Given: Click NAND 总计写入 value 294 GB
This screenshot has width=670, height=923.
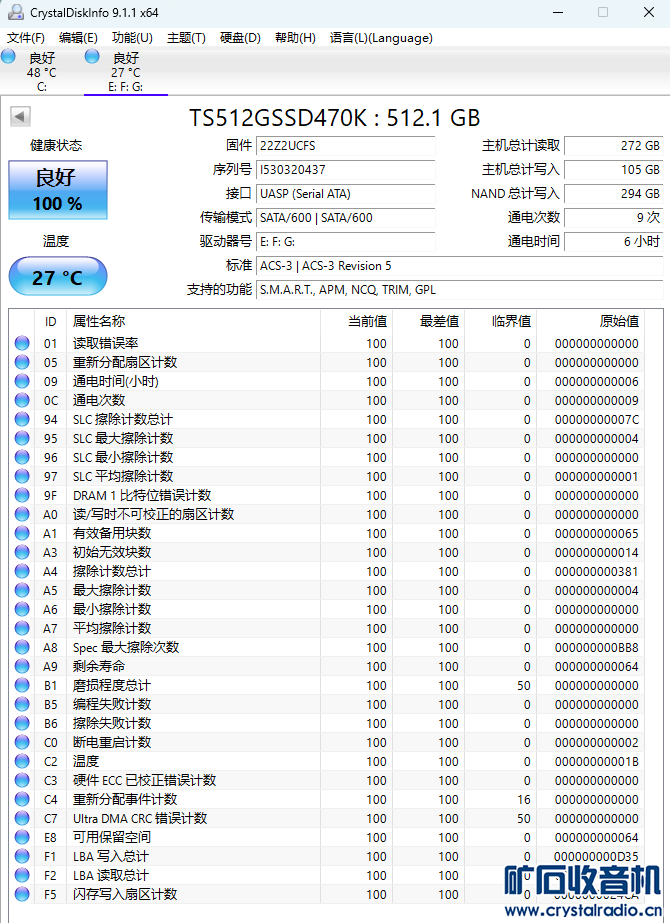Looking at the screenshot, I should coord(613,194).
